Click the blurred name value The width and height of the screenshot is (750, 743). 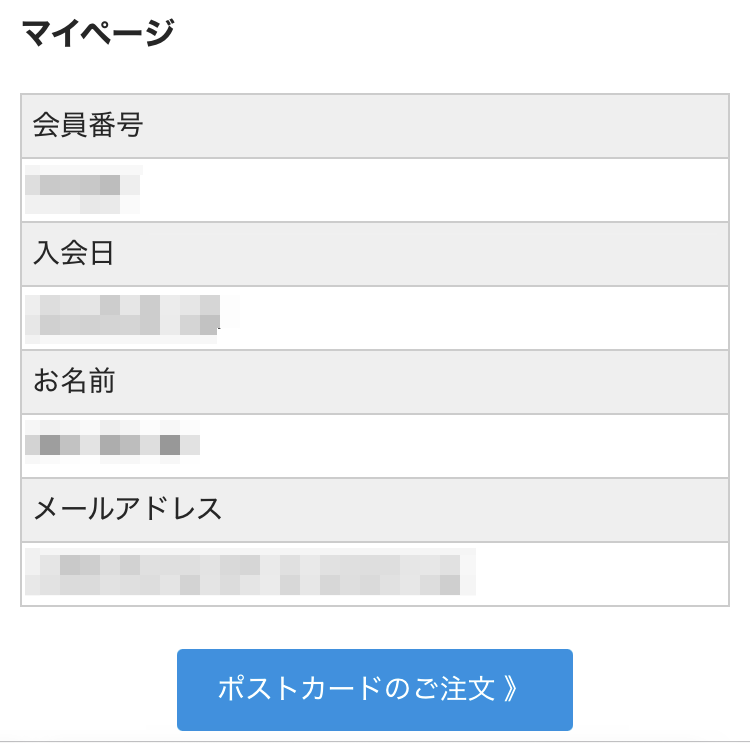tap(112, 444)
